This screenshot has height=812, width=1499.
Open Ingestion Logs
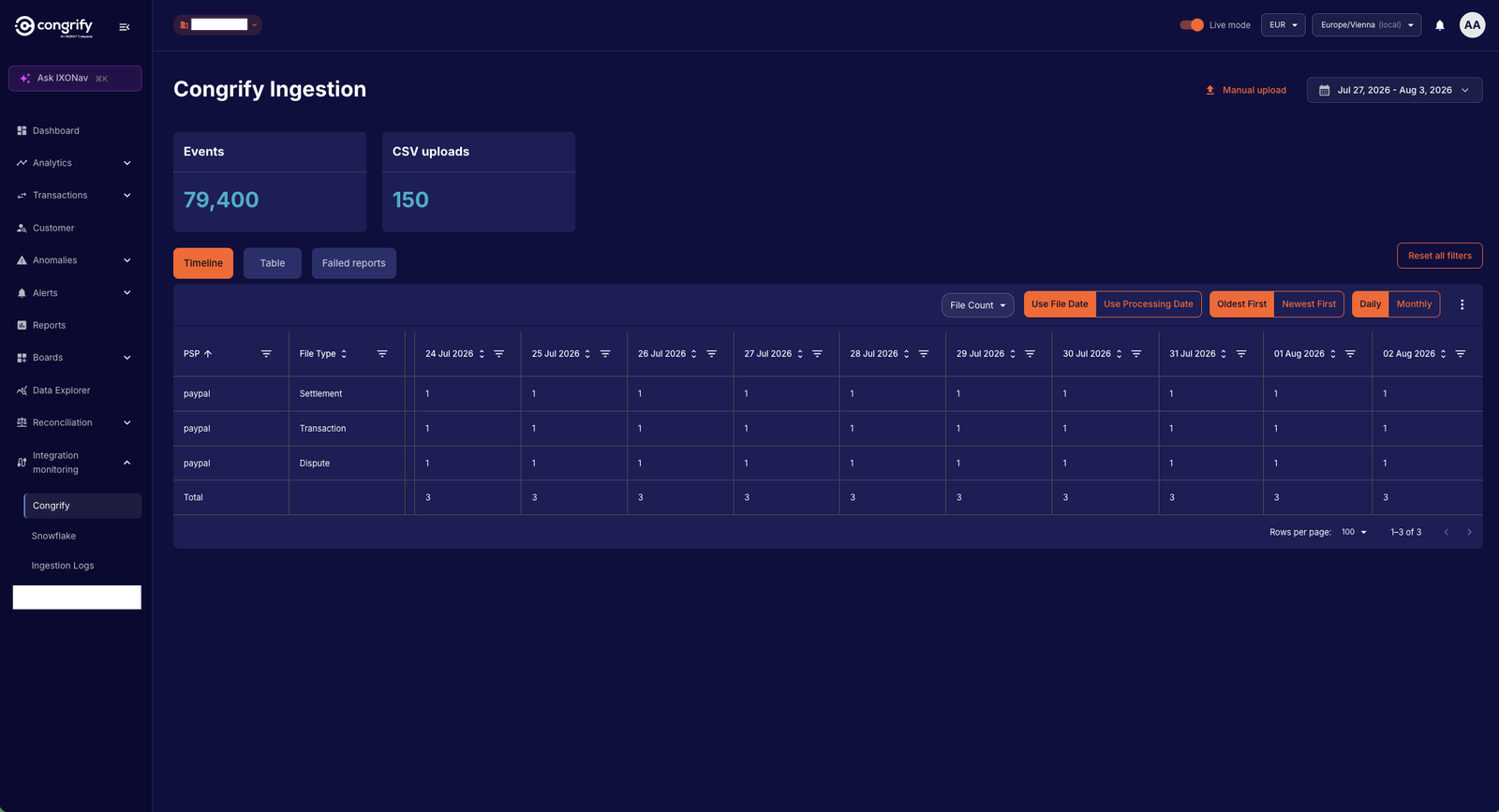pos(63,566)
